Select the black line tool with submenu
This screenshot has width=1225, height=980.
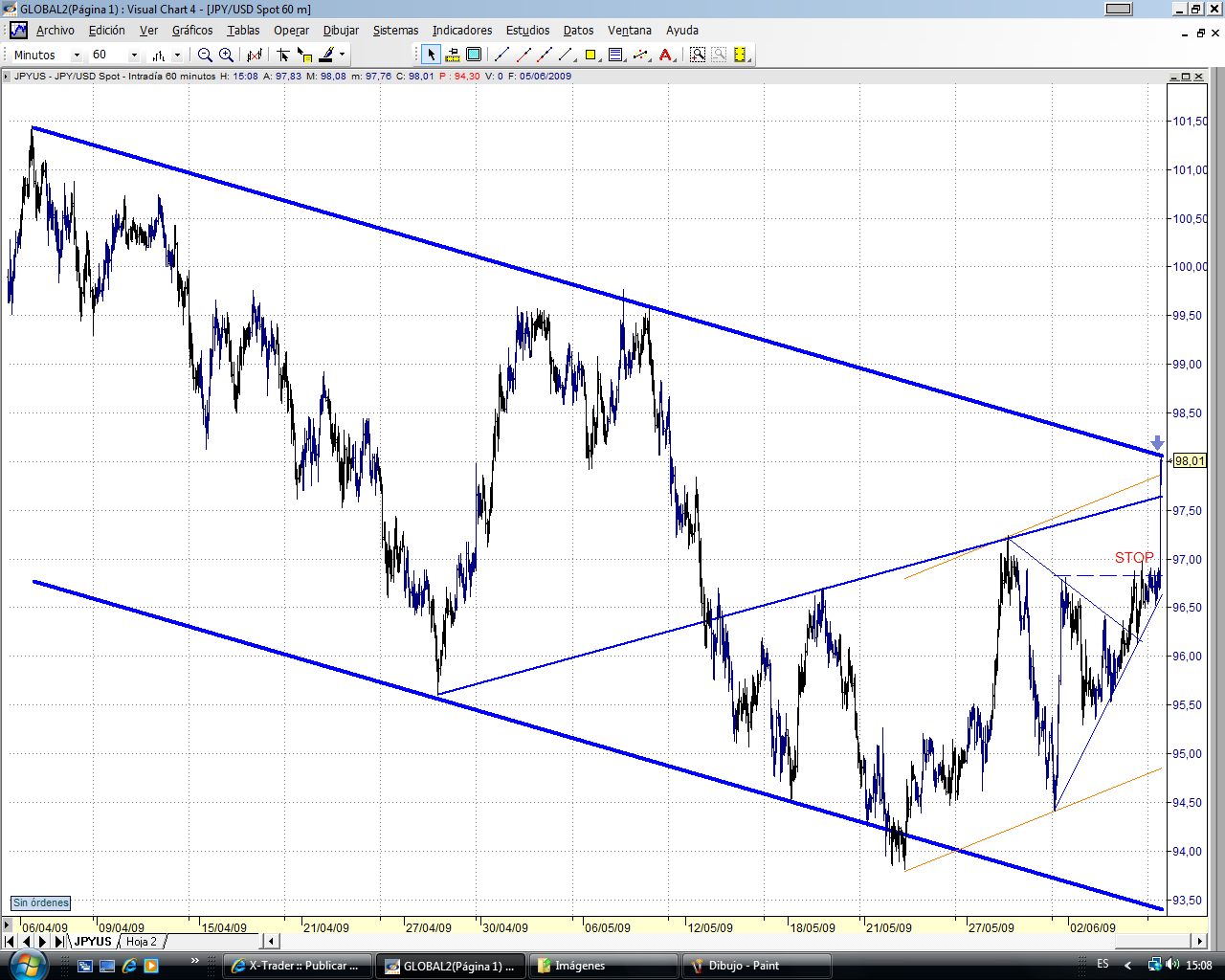pos(568,56)
